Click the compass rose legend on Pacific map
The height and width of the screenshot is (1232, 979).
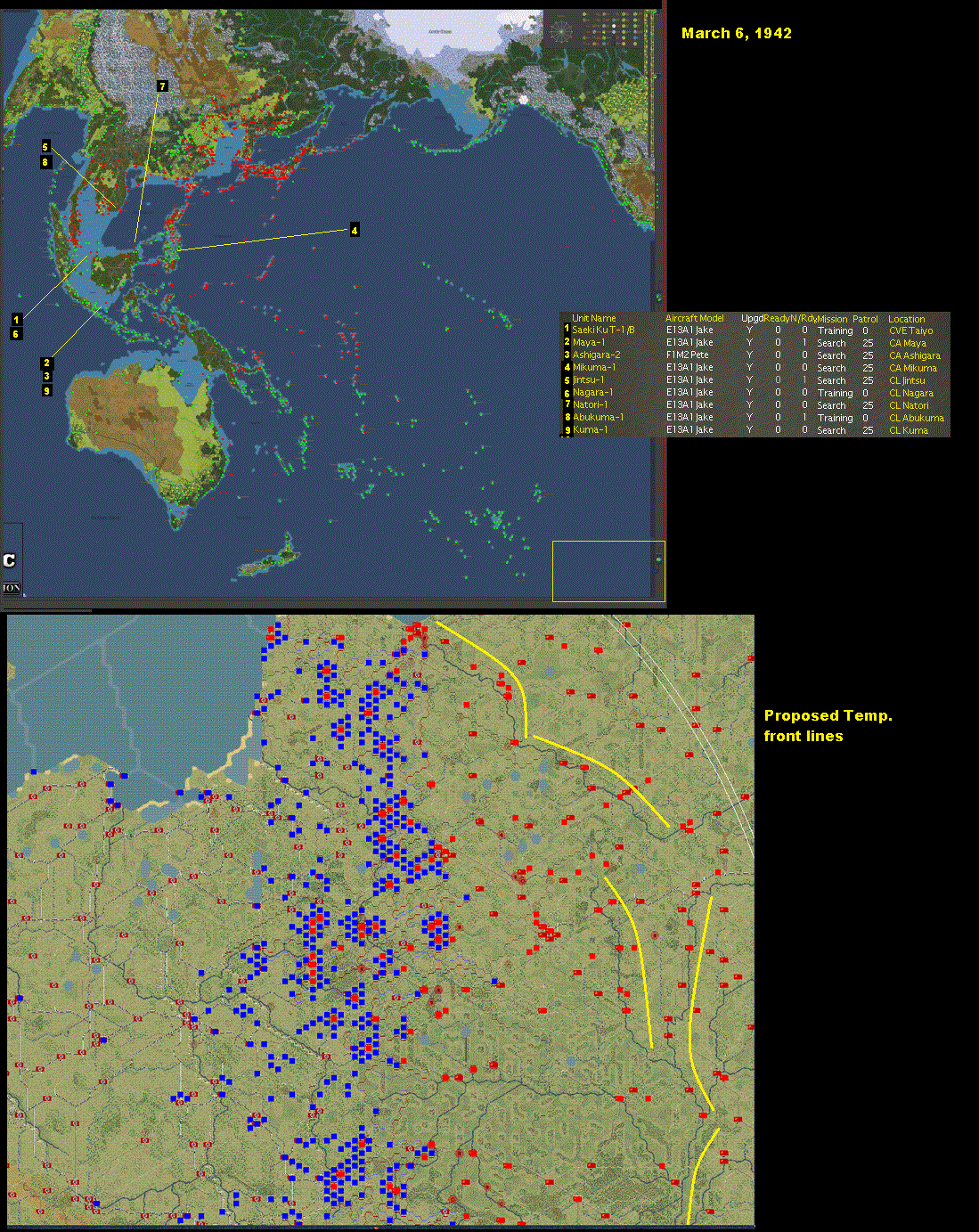561,31
